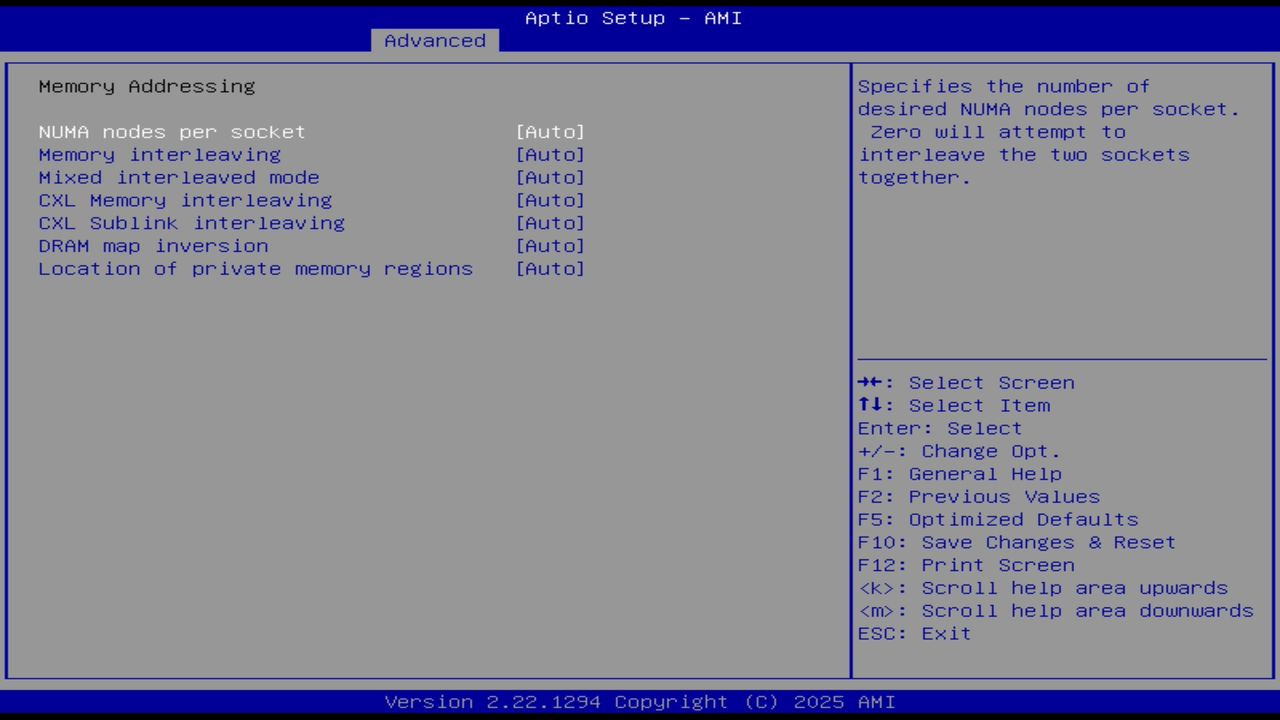The image size is (1280, 720).
Task: Click the Scroll help area downwards hint
Action: [x=1055, y=610]
